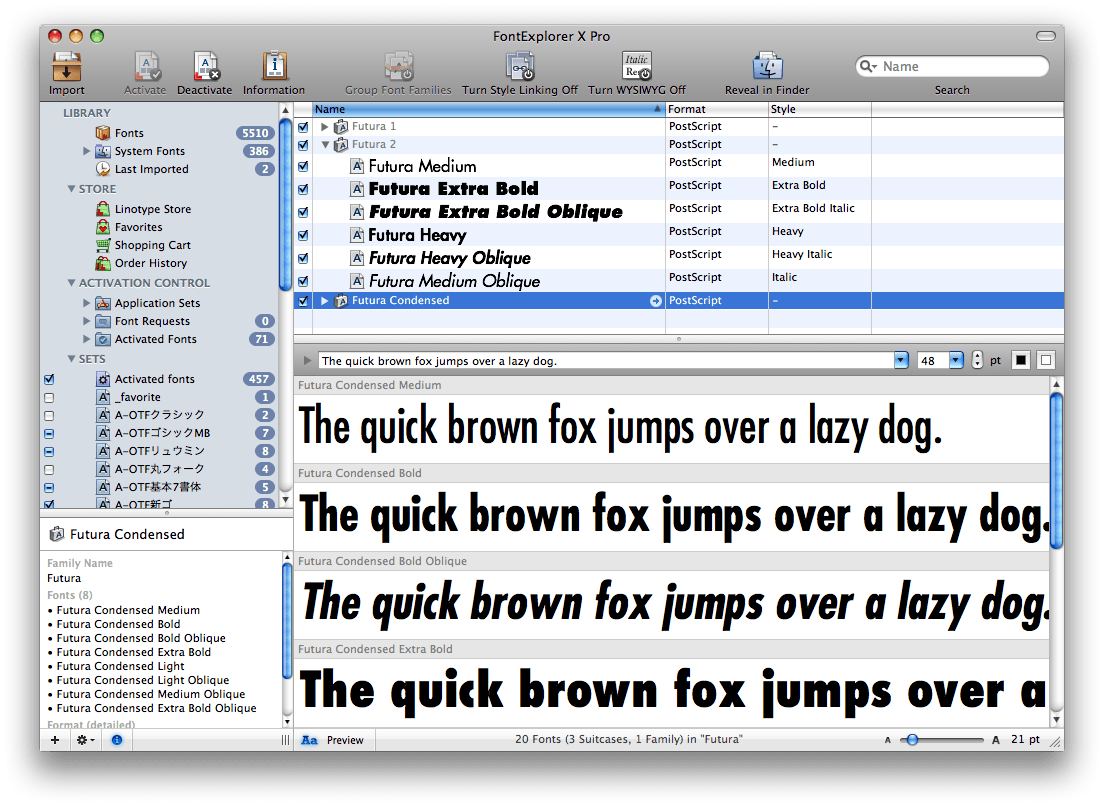Image resolution: width=1104 pixels, height=806 pixels.
Task: Toggle the A-OTFゴシックMB set checkbox
Action: click(49, 434)
